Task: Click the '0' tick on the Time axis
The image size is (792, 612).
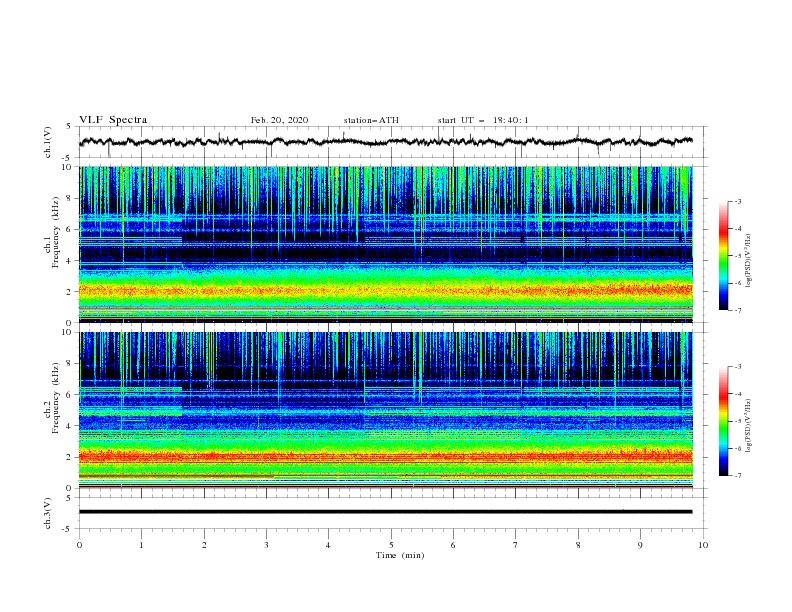Action: (x=79, y=545)
